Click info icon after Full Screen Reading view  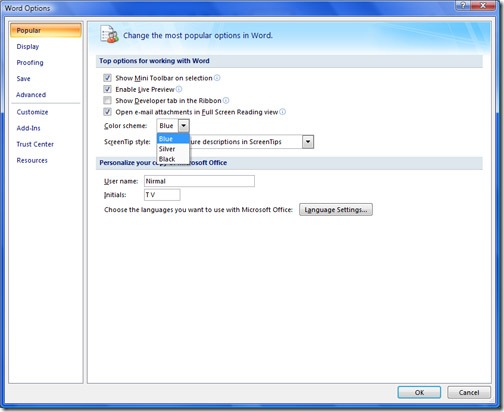pyautogui.click(x=283, y=112)
